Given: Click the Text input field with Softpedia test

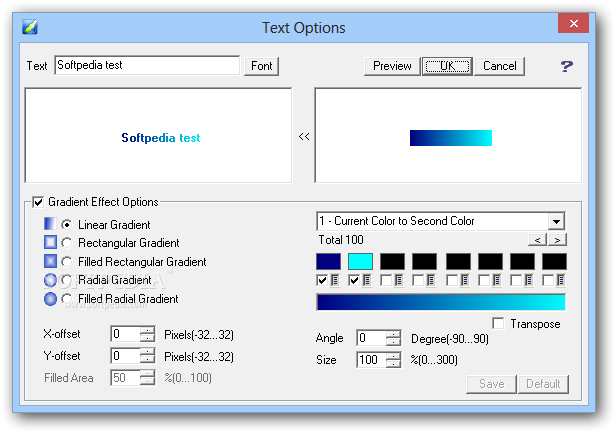Looking at the screenshot, I should point(147,65).
